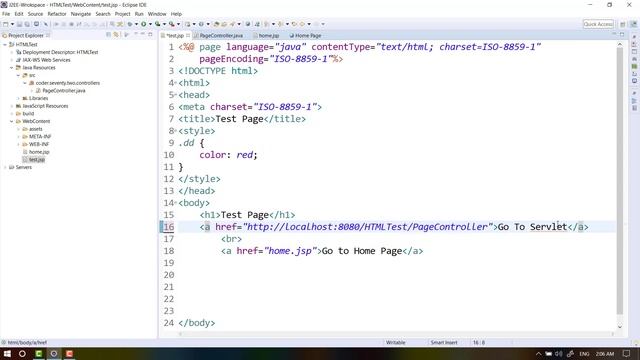Click the 'Go To Servlet' text on line 16
This screenshot has width=640, height=360.
click(x=532, y=227)
